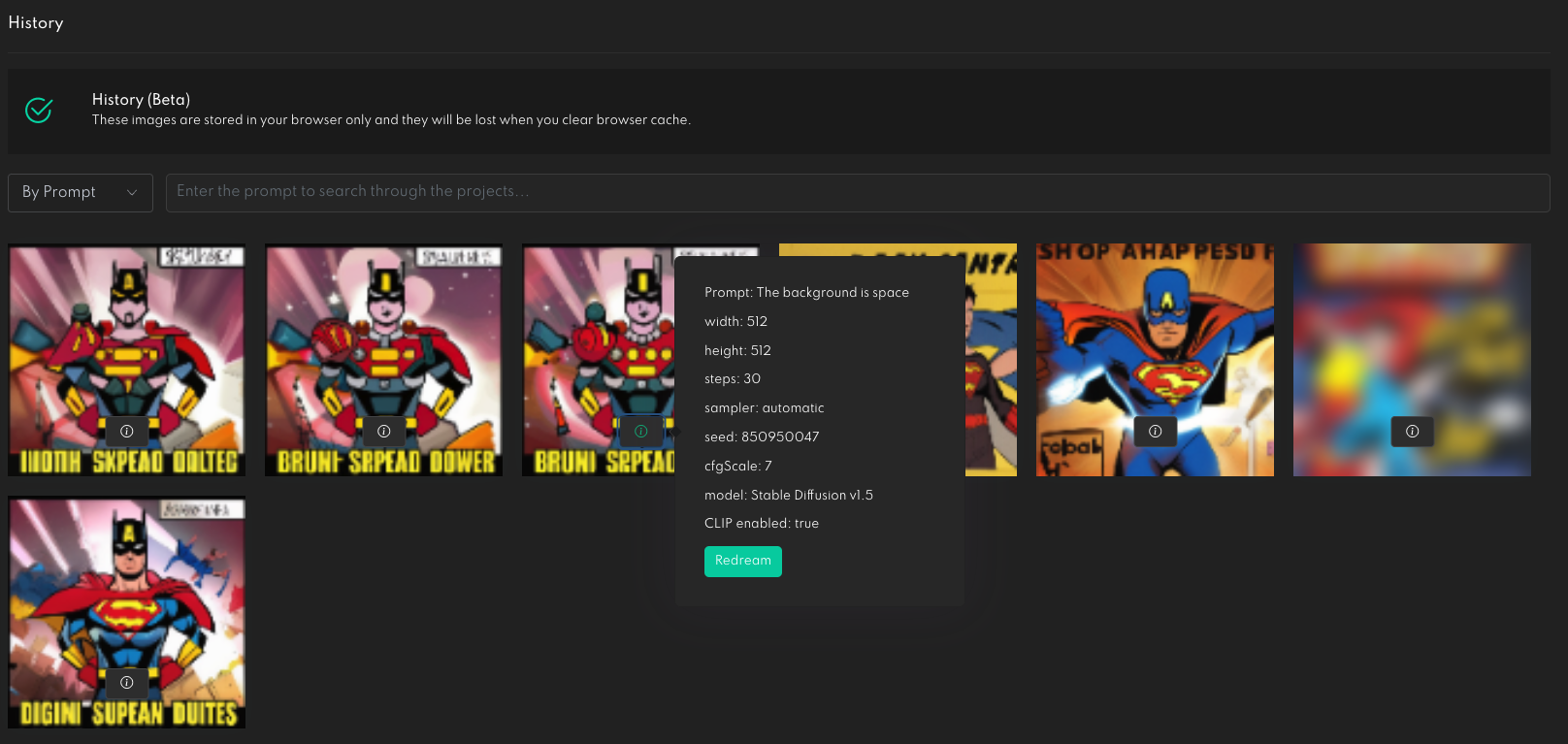Viewport: 1568px width, 744px height.
Task: Click "Prompt: The background is space" text
Action: click(x=806, y=292)
